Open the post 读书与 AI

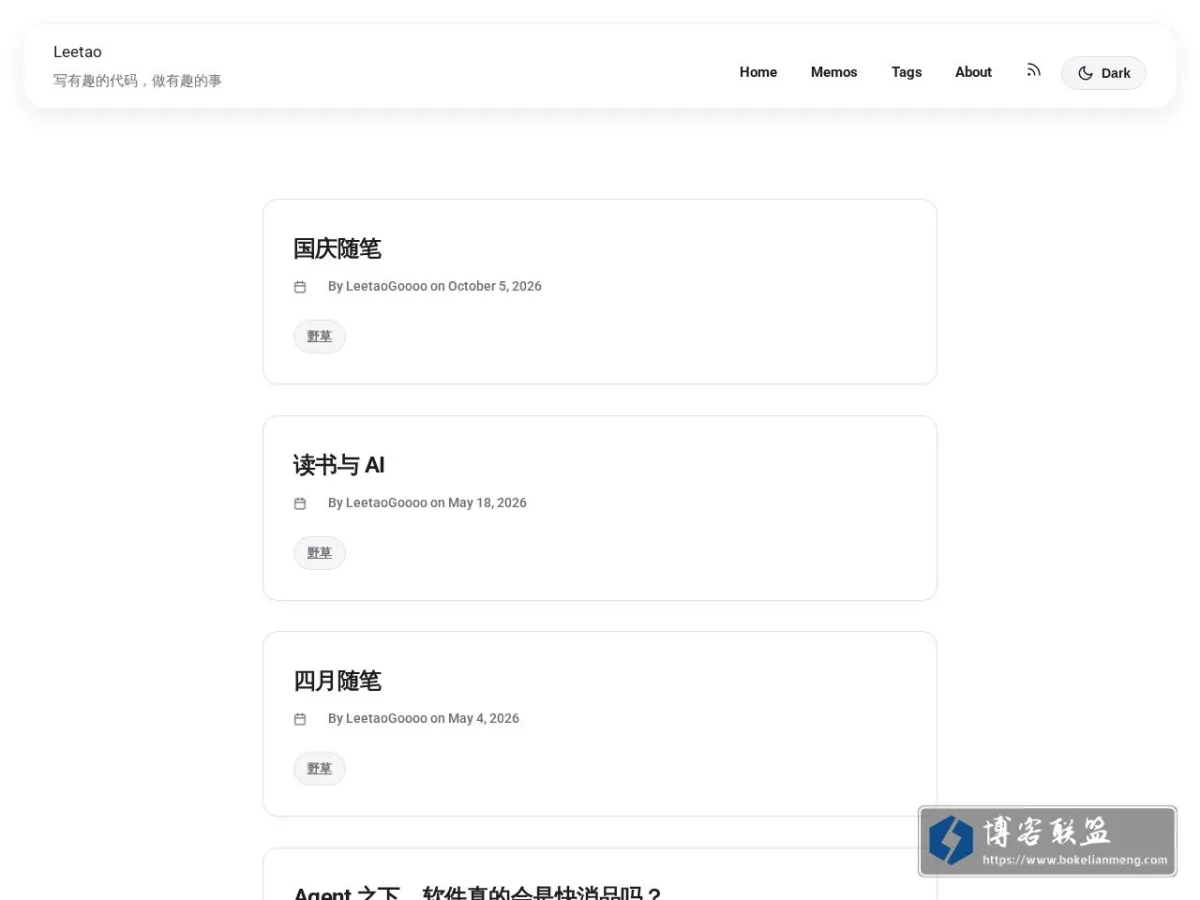[339, 465]
